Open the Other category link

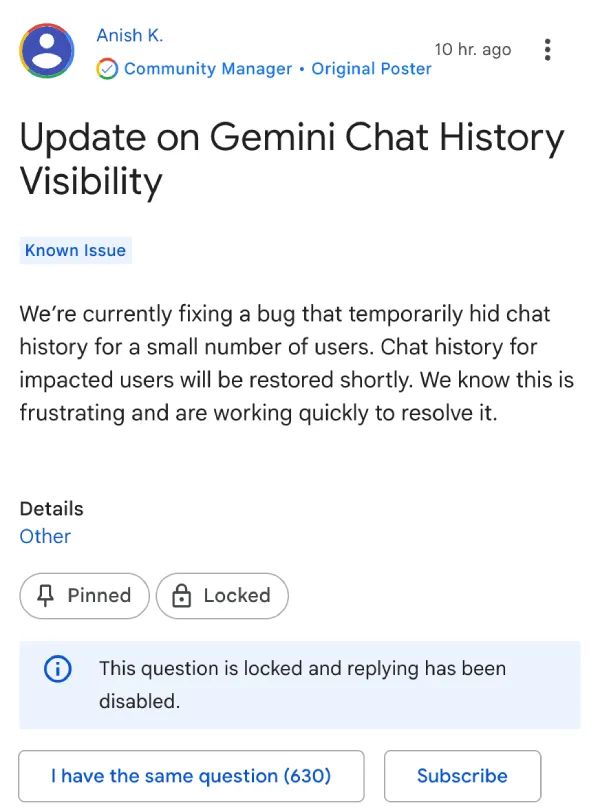(x=45, y=536)
